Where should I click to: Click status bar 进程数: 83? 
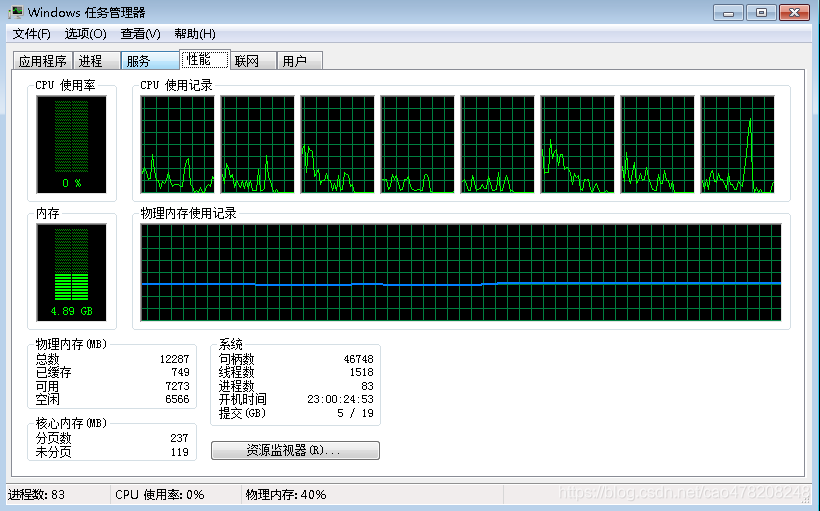pos(37,495)
